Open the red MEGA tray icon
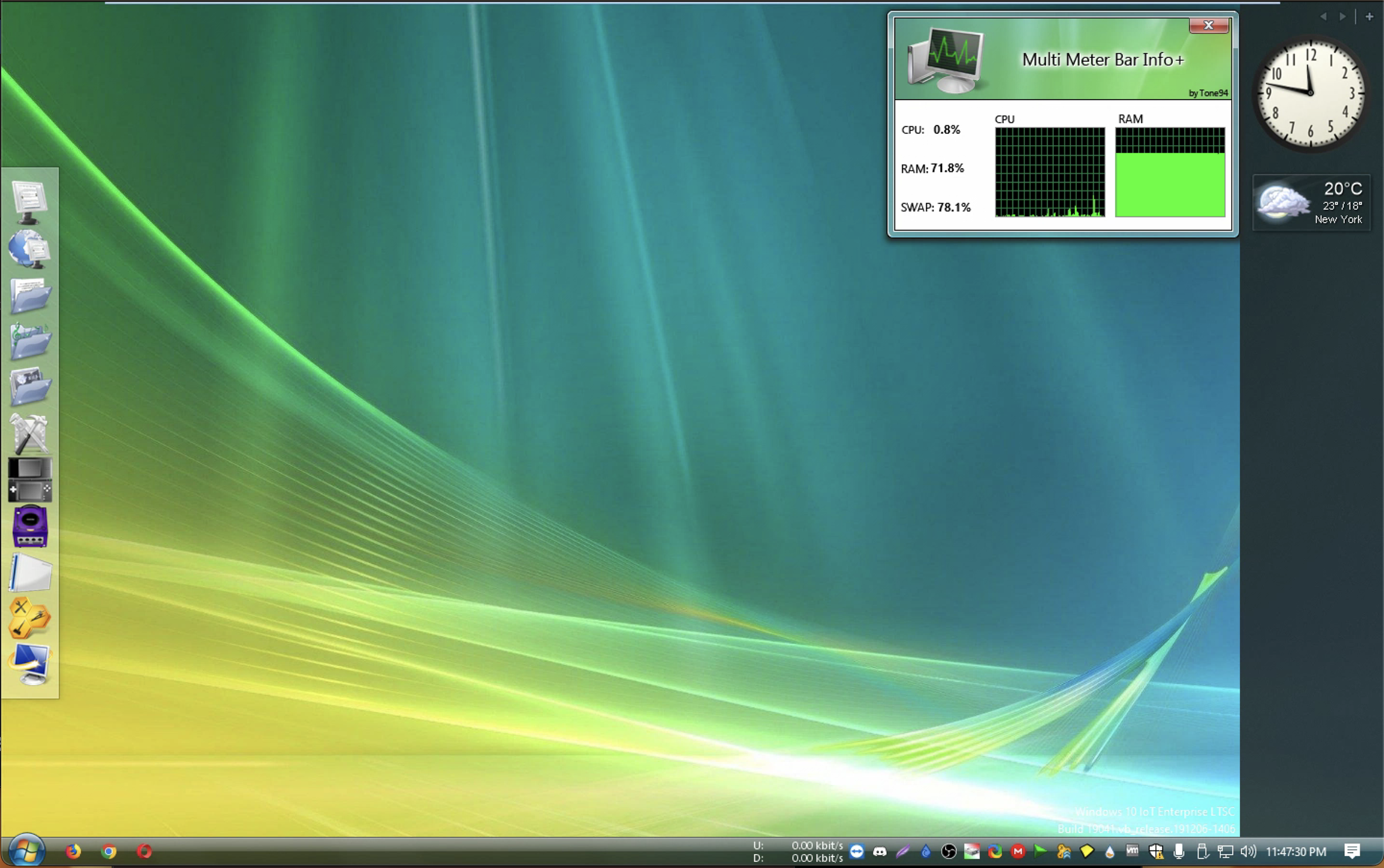The height and width of the screenshot is (868, 1384). (x=1018, y=852)
